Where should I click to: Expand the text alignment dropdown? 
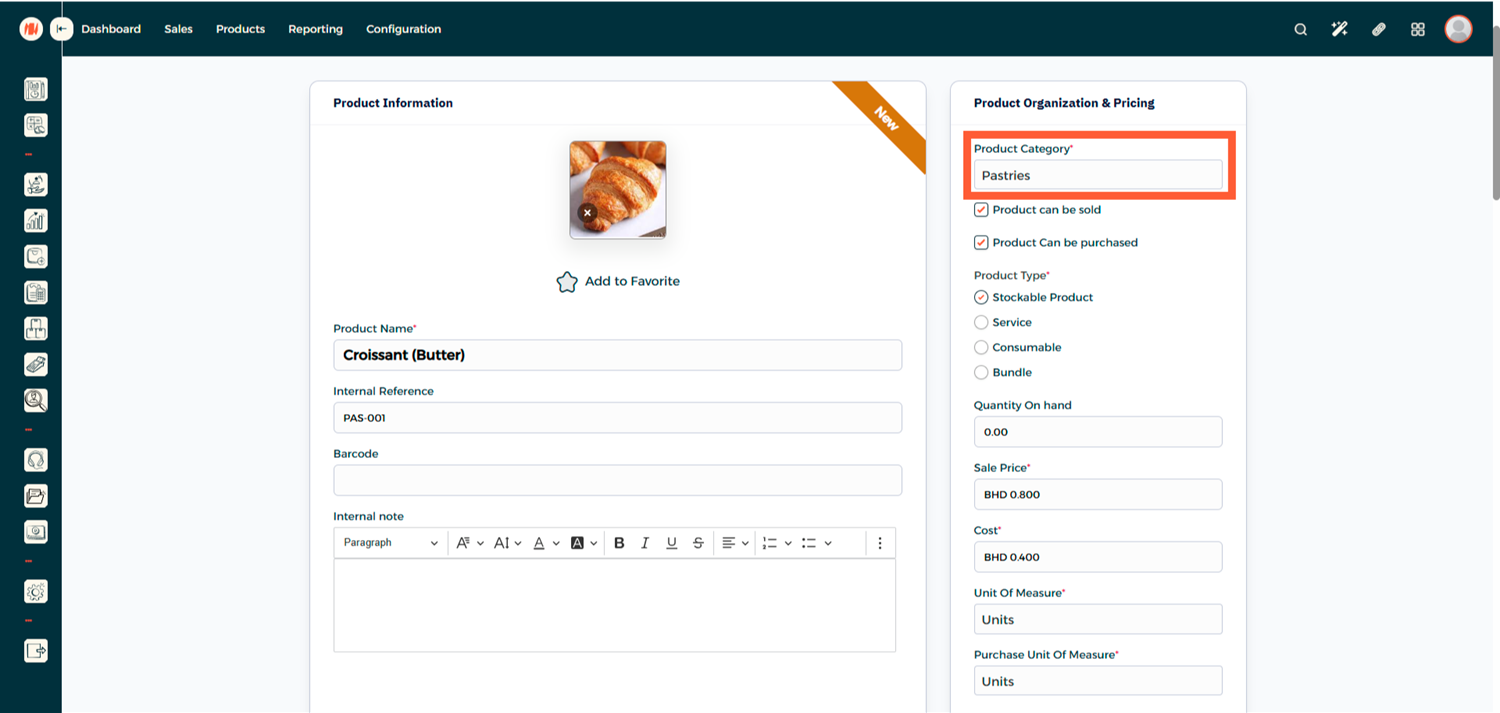(735, 543)
